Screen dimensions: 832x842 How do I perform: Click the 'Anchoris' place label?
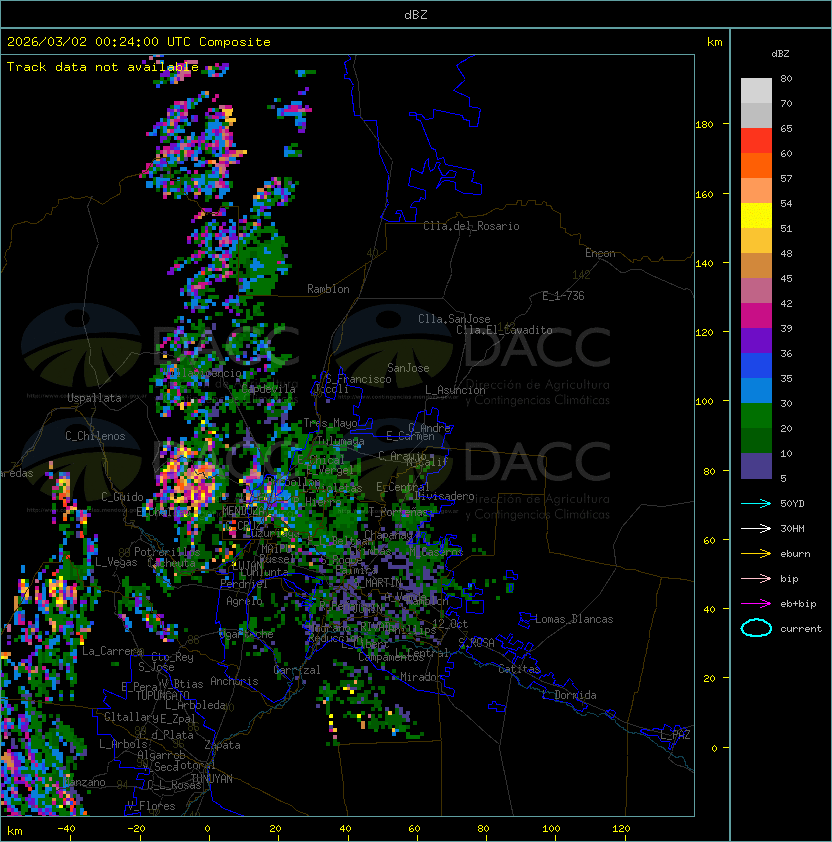[x=234, y=681]
